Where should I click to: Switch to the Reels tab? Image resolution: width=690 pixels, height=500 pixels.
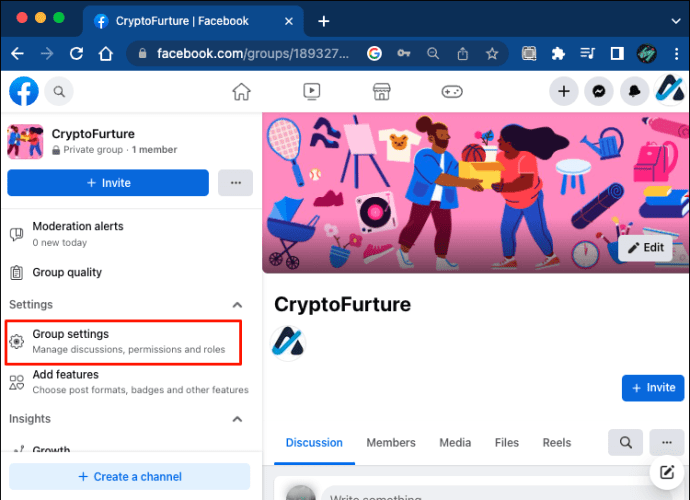point(557,443)
